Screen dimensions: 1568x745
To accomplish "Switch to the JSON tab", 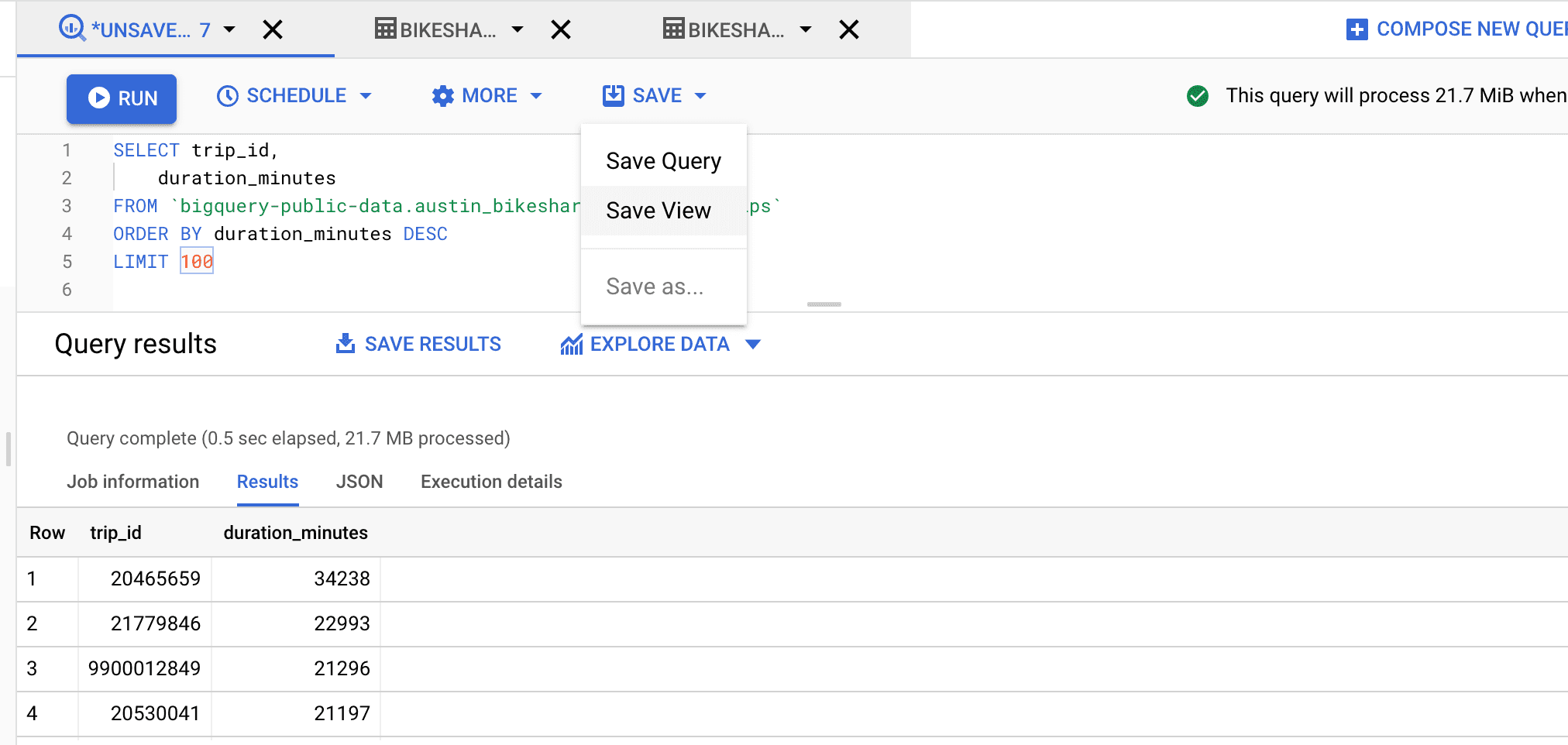I will click(359, 482).
